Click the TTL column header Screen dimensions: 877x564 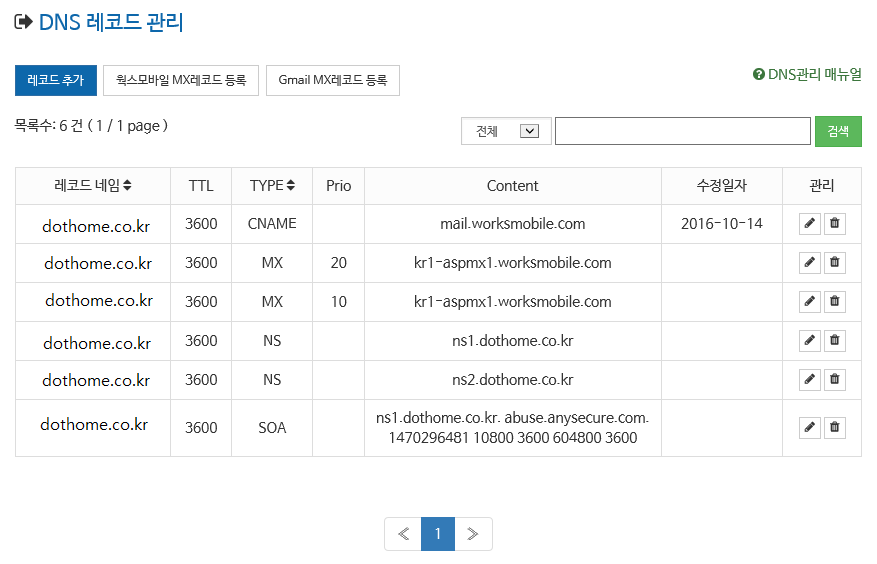pos(201,186)
